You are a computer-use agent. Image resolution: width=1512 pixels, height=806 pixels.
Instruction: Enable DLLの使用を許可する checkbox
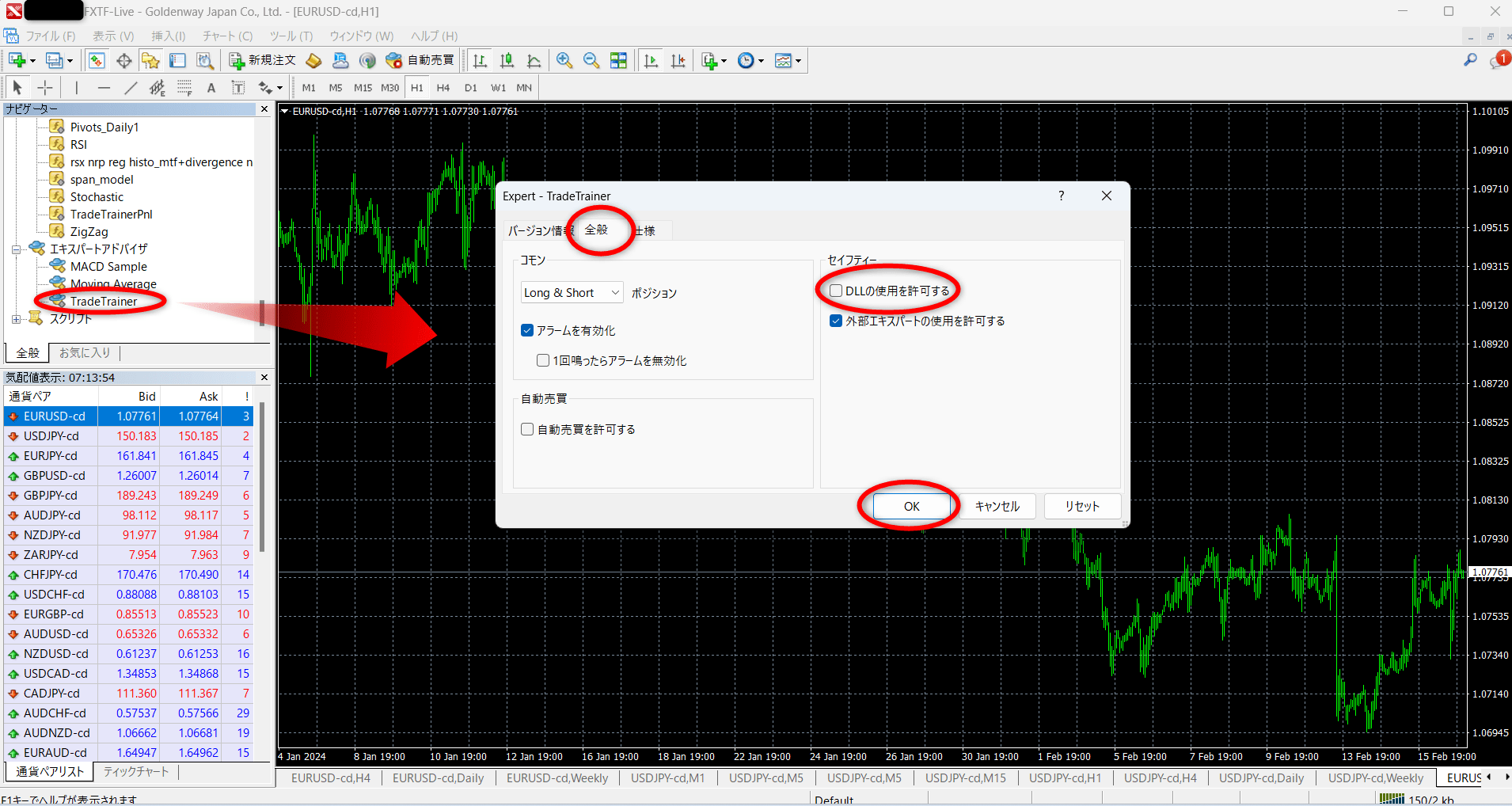(x=837, y=290)
